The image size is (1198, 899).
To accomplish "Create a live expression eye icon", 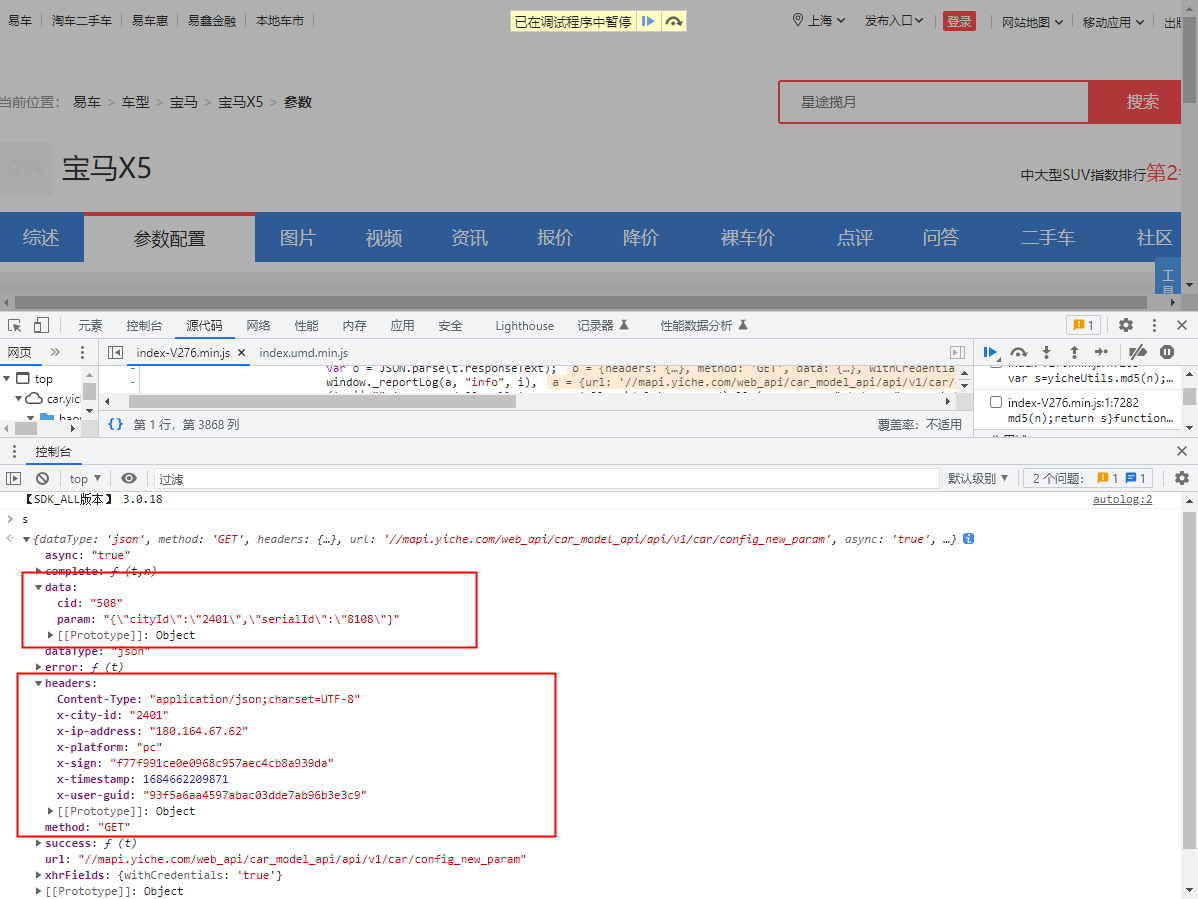I will click(129, 478).
